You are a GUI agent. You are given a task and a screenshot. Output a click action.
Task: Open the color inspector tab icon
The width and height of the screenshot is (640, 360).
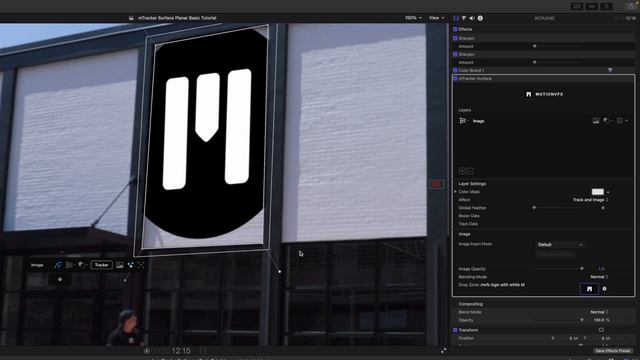pyautogui.click(x=464, y=18)
